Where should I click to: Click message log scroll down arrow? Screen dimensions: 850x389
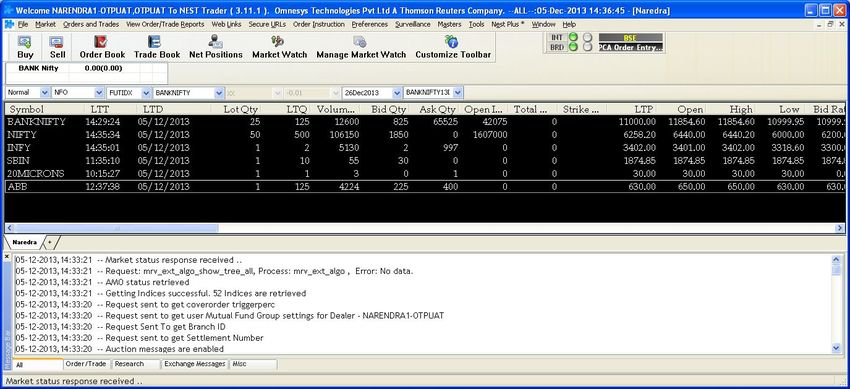click(x=835, y=348)
